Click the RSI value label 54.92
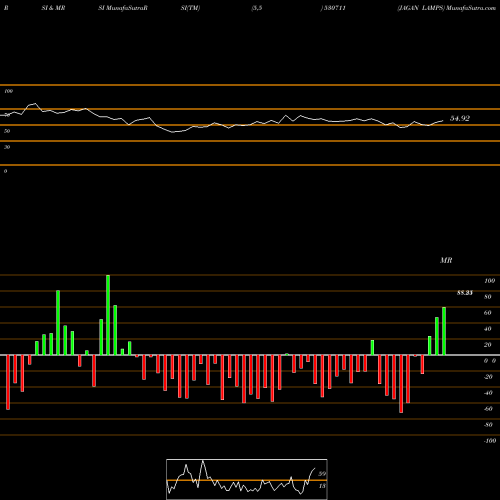Viewport: 500px width, 500px height. click(460, 118)
